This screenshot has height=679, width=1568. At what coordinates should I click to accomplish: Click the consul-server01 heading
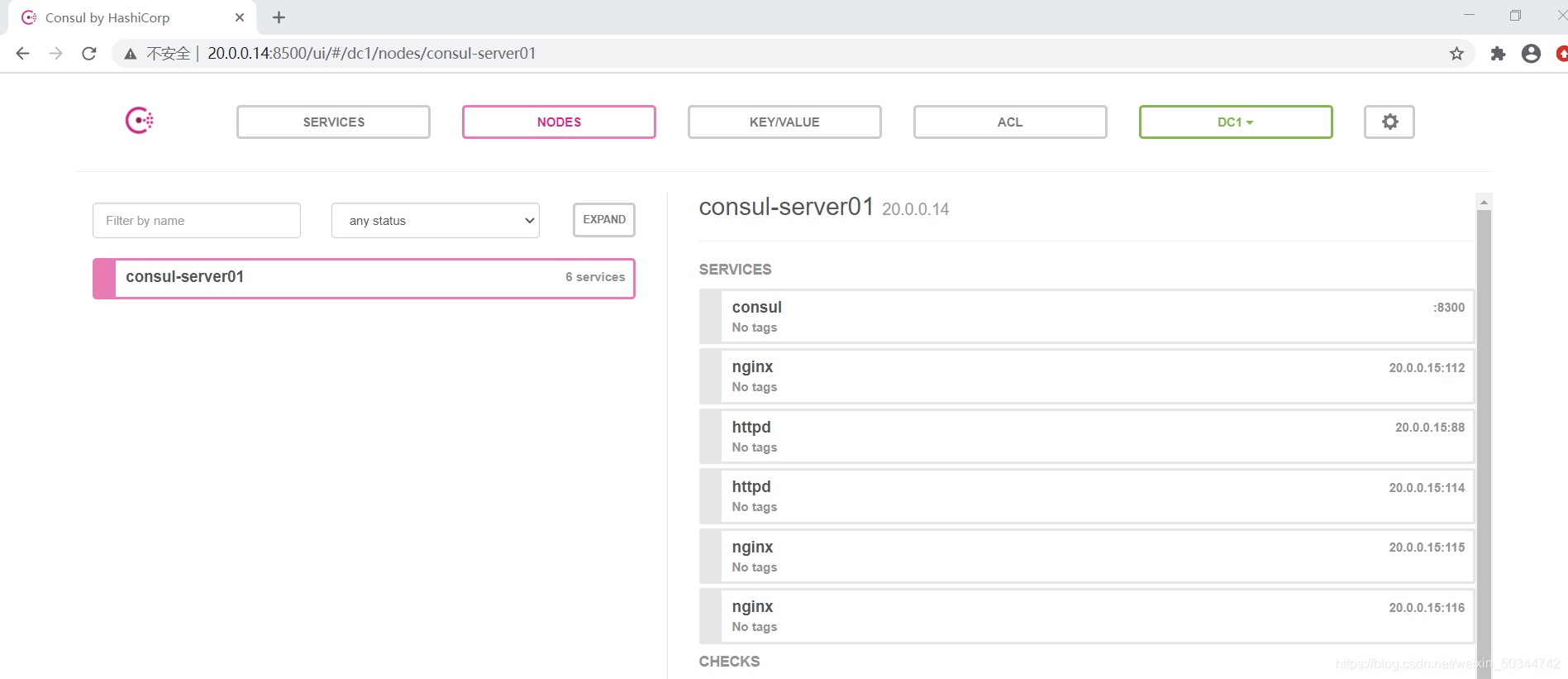786,207
